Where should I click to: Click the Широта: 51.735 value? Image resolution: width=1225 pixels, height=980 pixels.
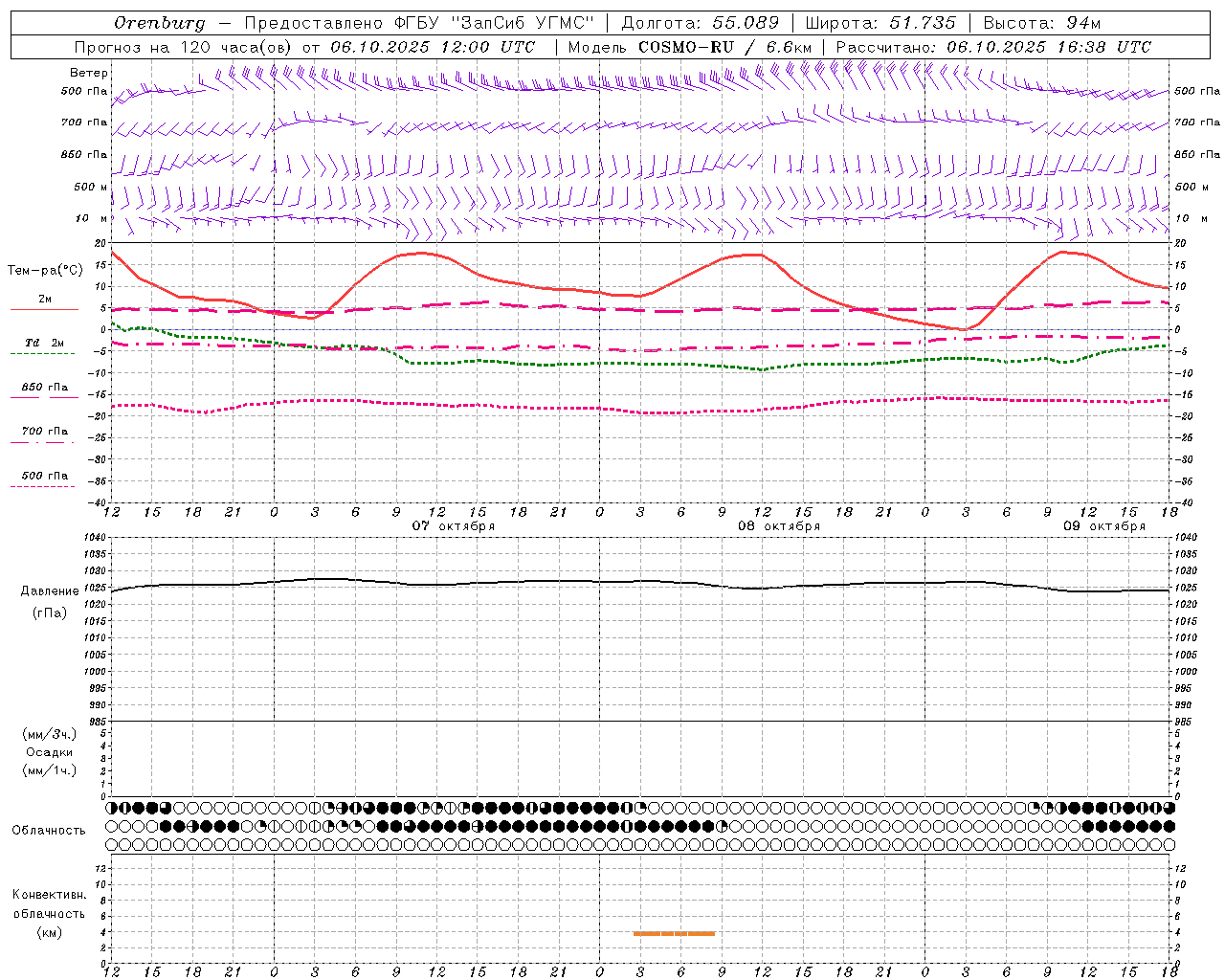(880, 23)
